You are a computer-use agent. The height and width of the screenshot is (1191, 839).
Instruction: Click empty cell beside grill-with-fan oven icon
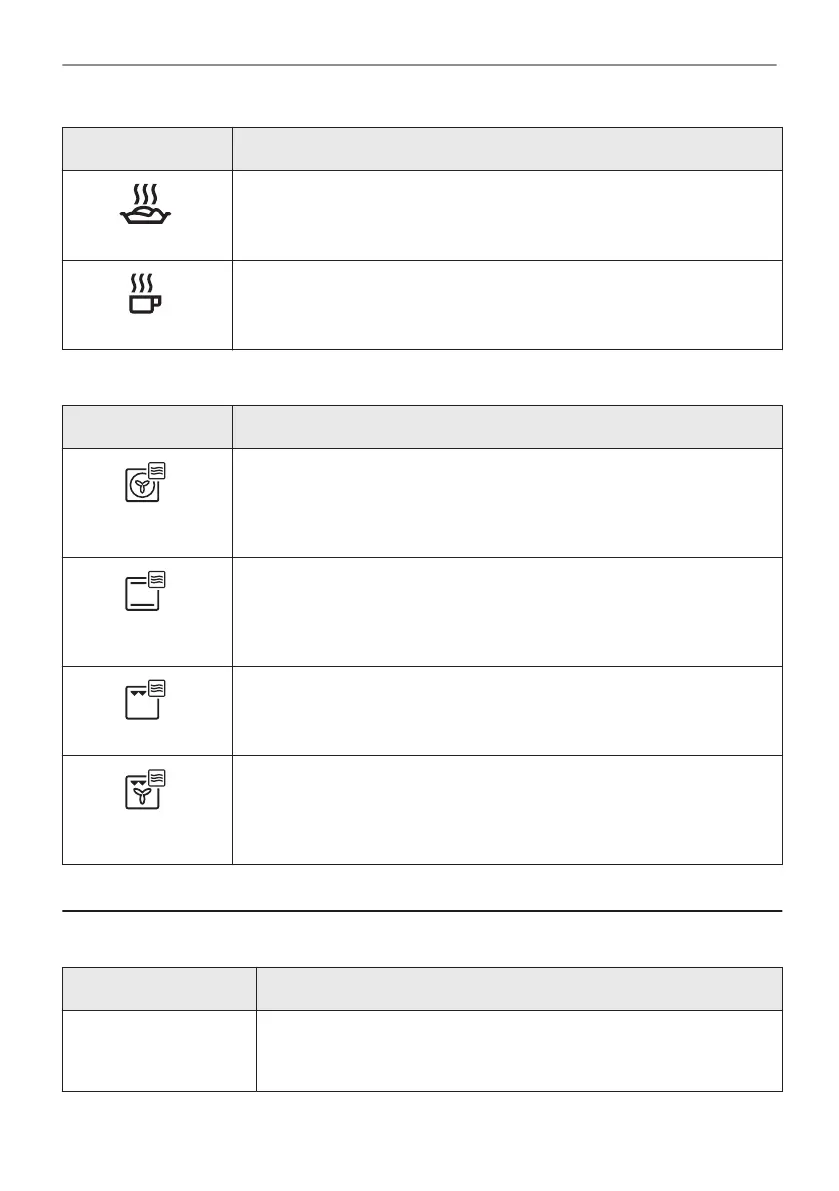coord(507,809)
